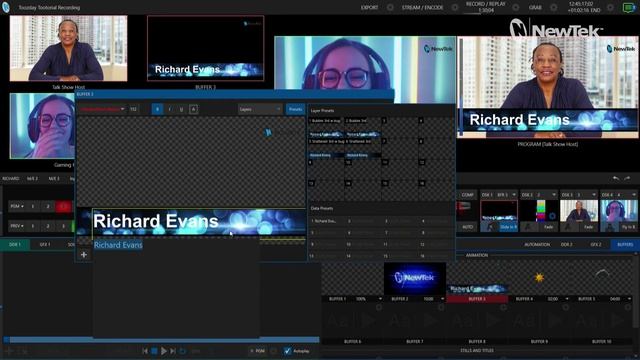Open the Layers dropdown in title editor
Image resolution: width=640 pixels, height=360 pixels.
[260, 109]
